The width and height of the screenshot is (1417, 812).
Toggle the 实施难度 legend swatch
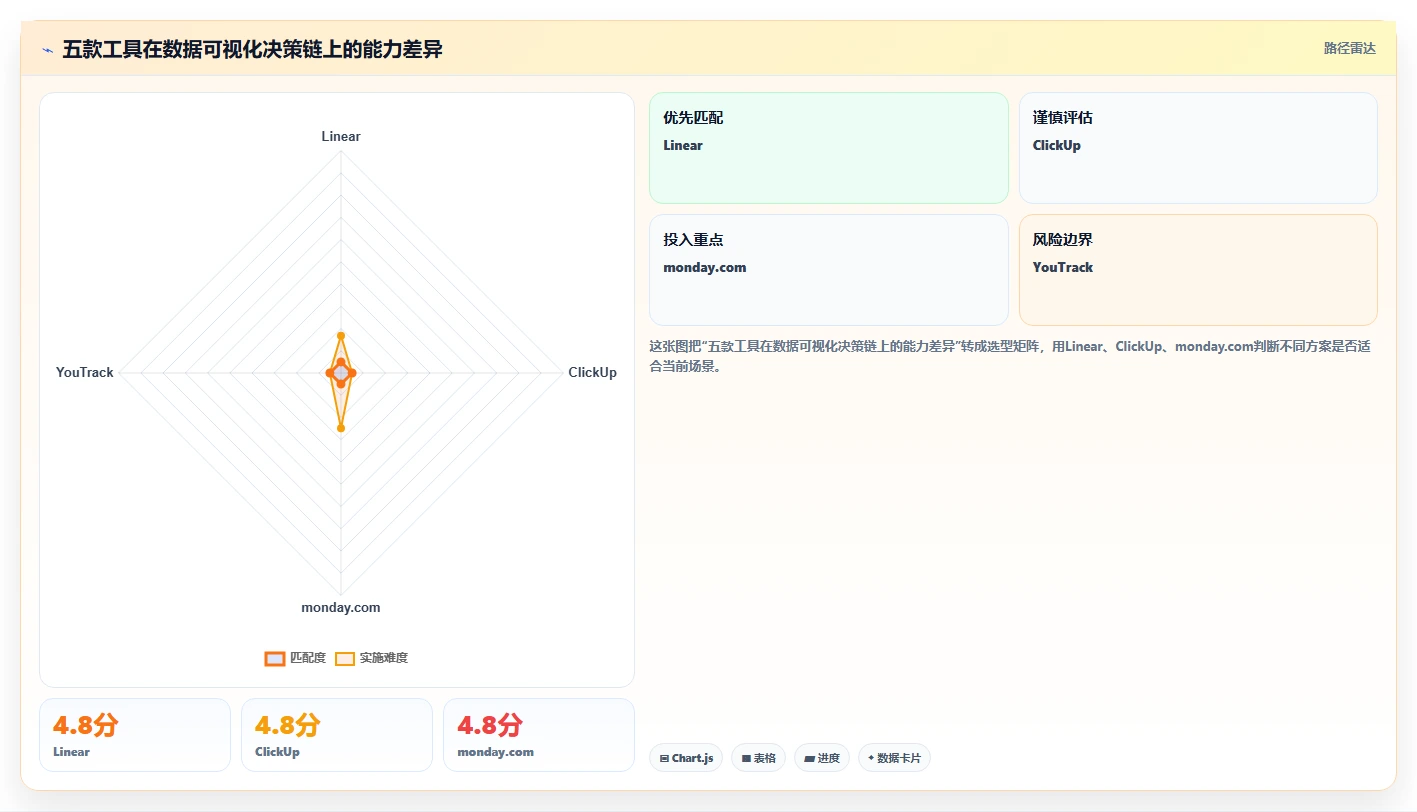pos(345,658)
